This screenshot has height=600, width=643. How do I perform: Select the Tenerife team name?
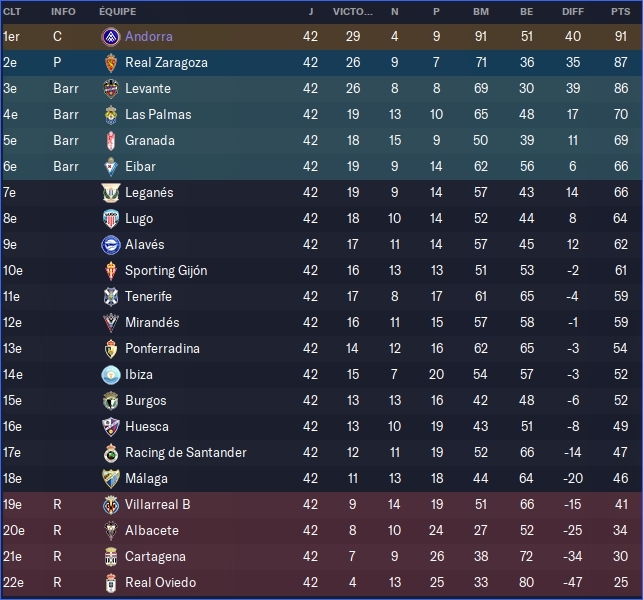coord(148,297)
